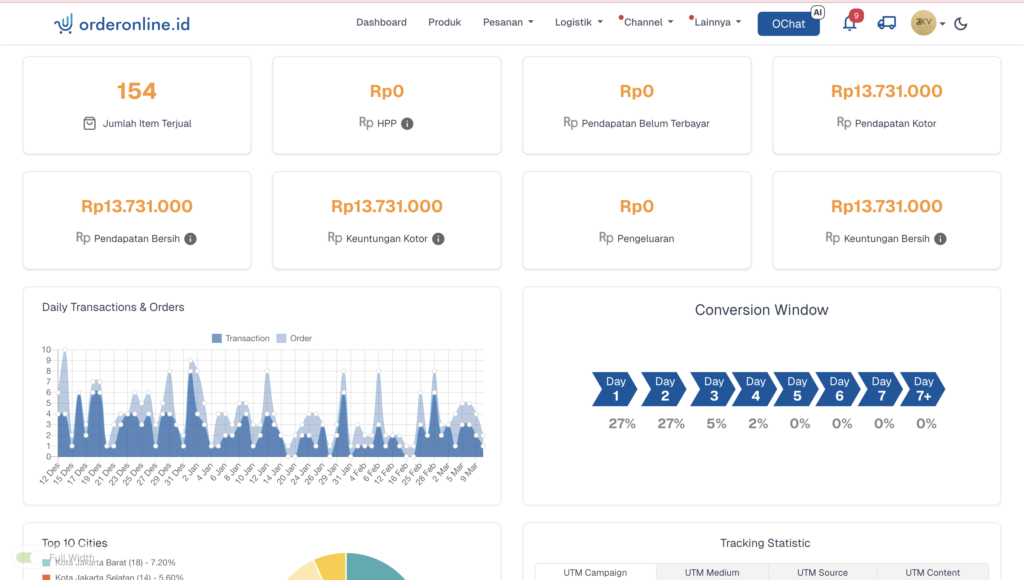The width and height of the screenshot is (1024, 580).
Task: Open the Channel dropdown menu
Action: click(x=648, y=22)
